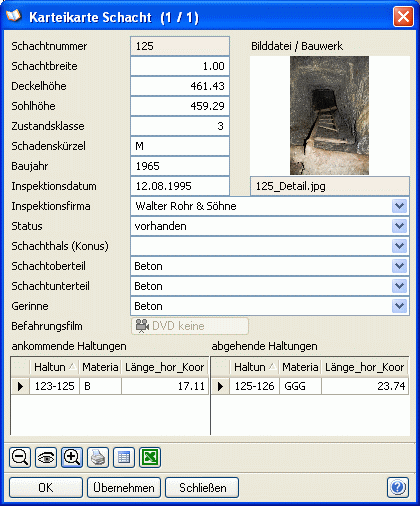Select row marker for 123-125
The width and height of the screenshot is (420, 506).
[20, 386]
